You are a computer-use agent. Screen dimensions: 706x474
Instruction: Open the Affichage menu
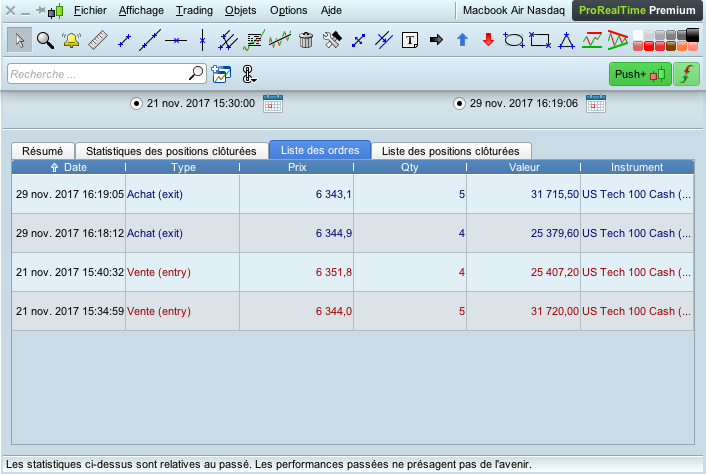pyautogui.click(x=141, y=10)
